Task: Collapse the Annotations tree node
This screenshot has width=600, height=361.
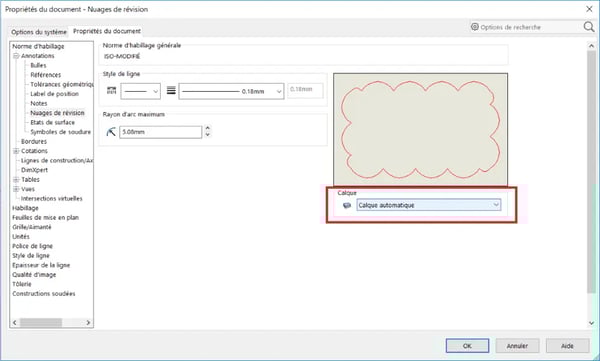Action: 16,56
